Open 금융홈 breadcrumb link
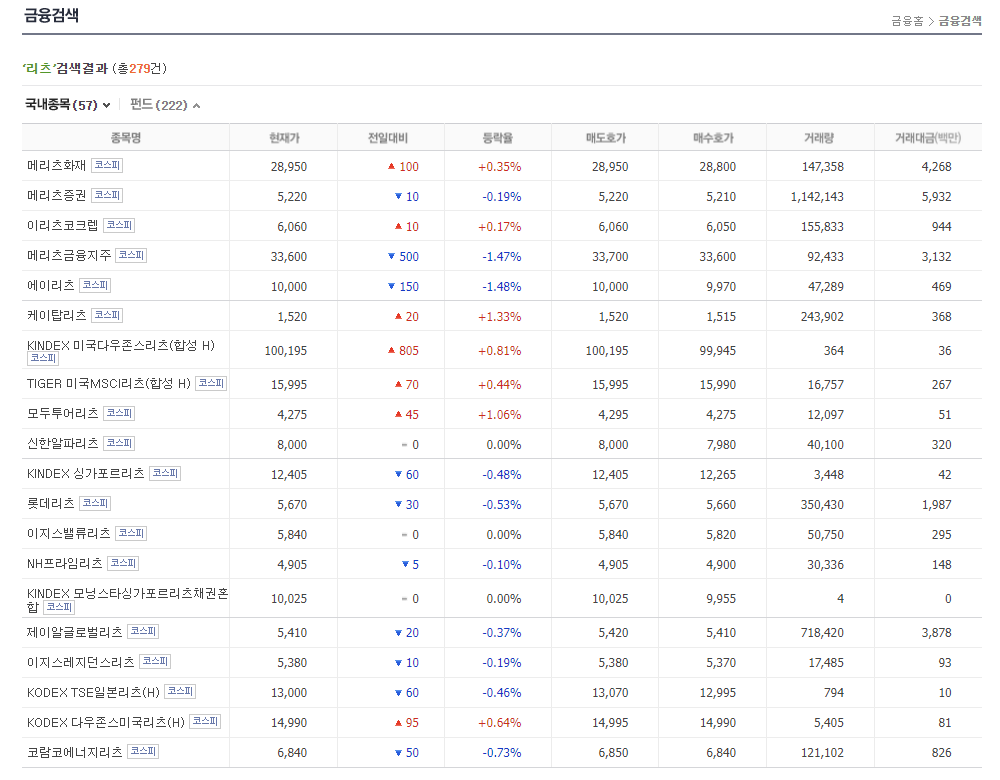Viewport: 1000px width, 780px height. click(x=907, y=21)
